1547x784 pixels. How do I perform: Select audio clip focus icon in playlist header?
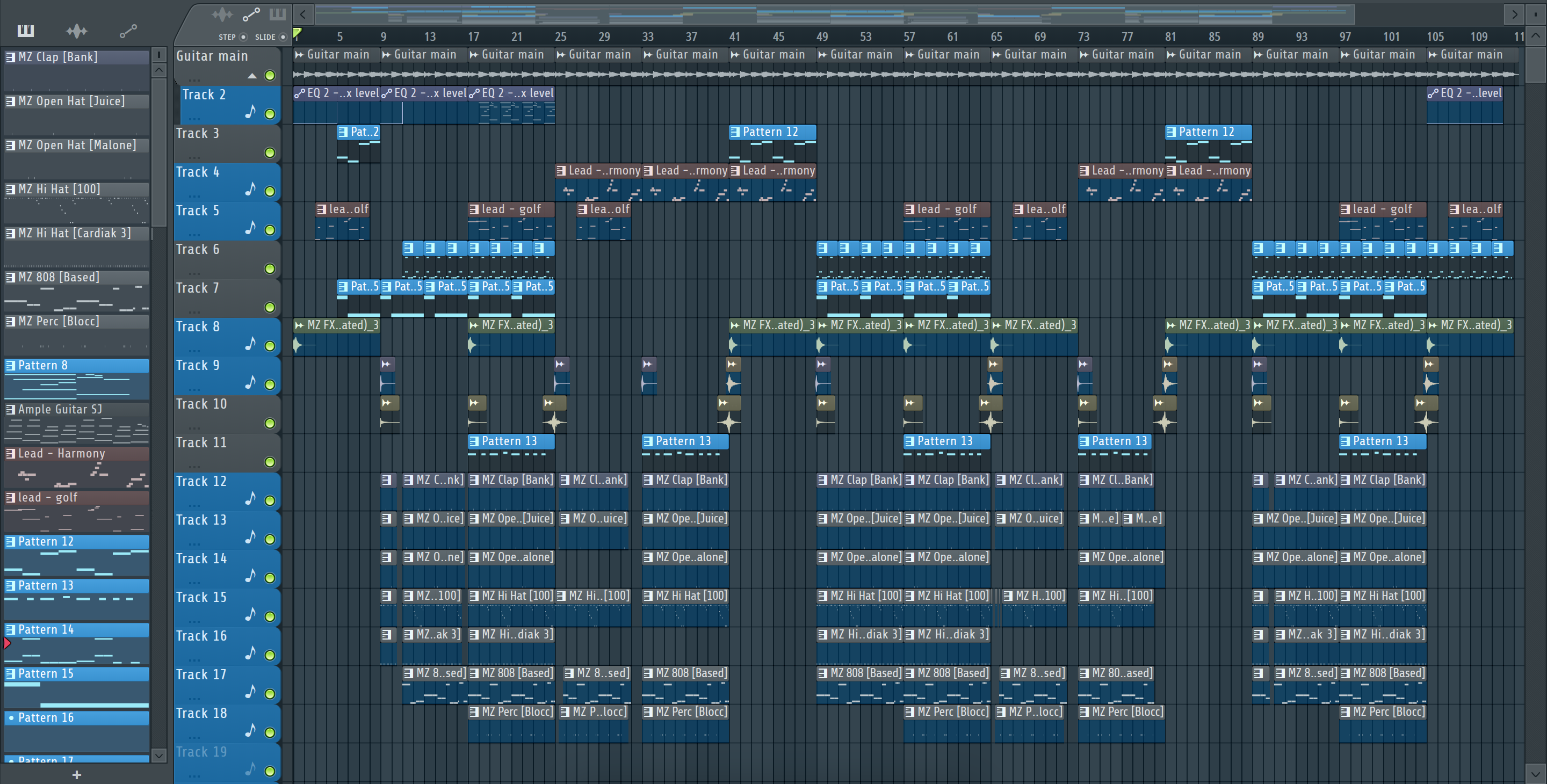tap(222, 14)
